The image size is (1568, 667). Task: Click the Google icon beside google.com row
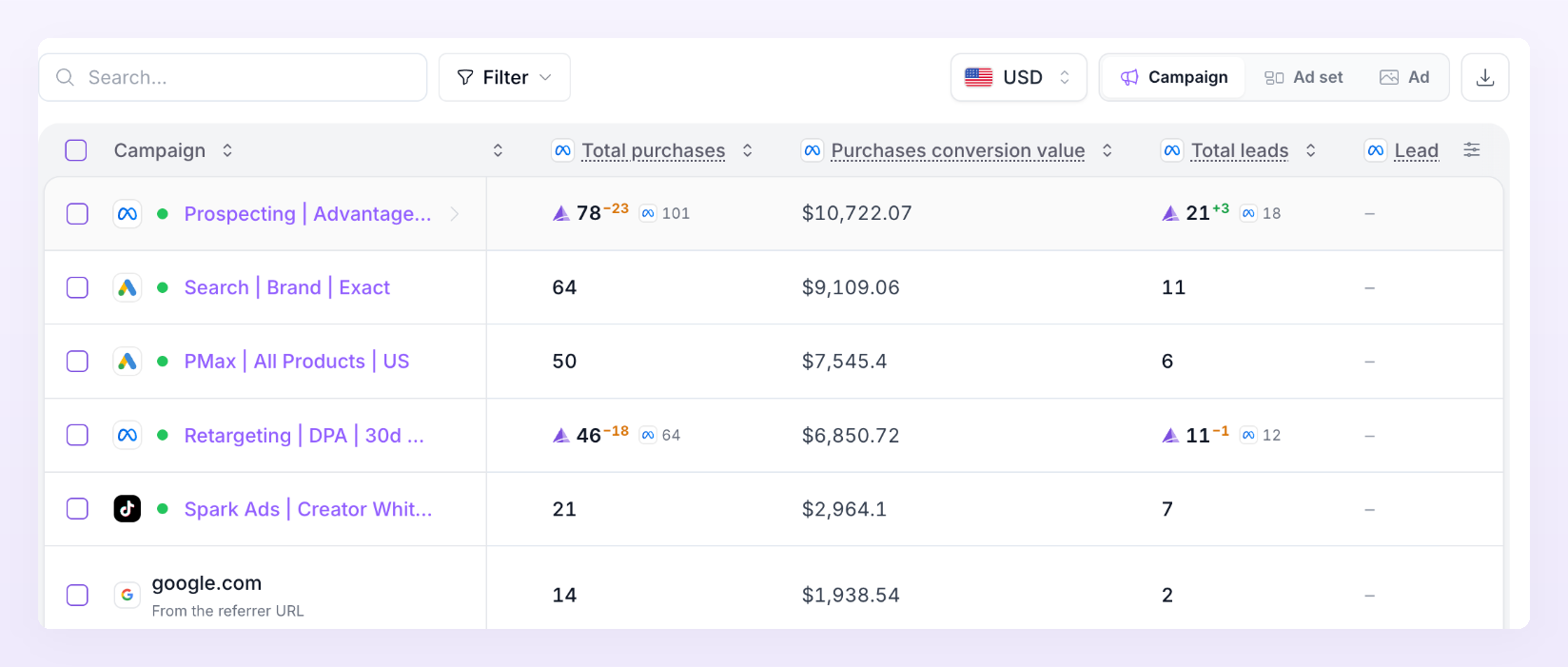[x=127, y=595]
